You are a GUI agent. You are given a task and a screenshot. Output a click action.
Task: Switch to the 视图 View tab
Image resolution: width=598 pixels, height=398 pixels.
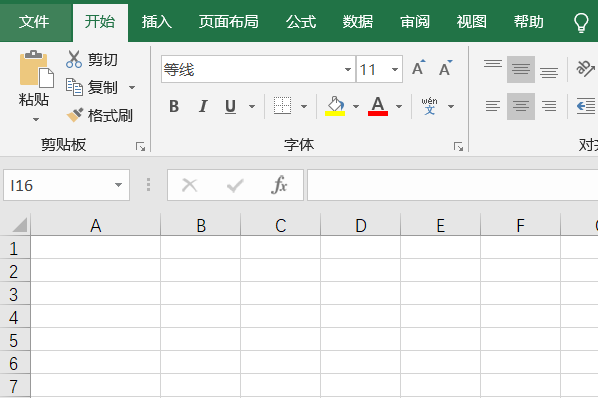[x=472, y=21]
